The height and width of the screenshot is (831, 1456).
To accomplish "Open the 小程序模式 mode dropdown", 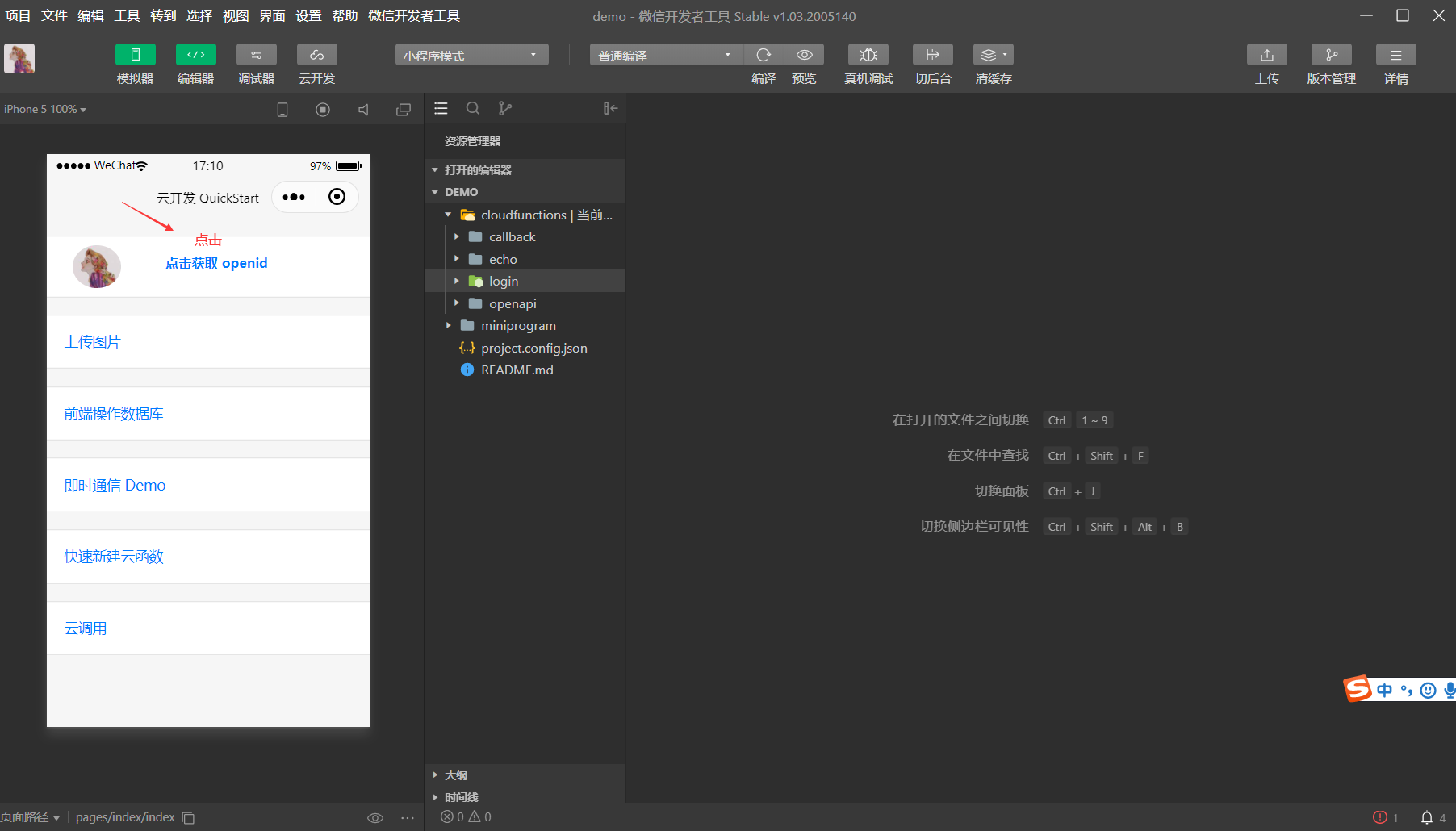I will click(472, 55).
